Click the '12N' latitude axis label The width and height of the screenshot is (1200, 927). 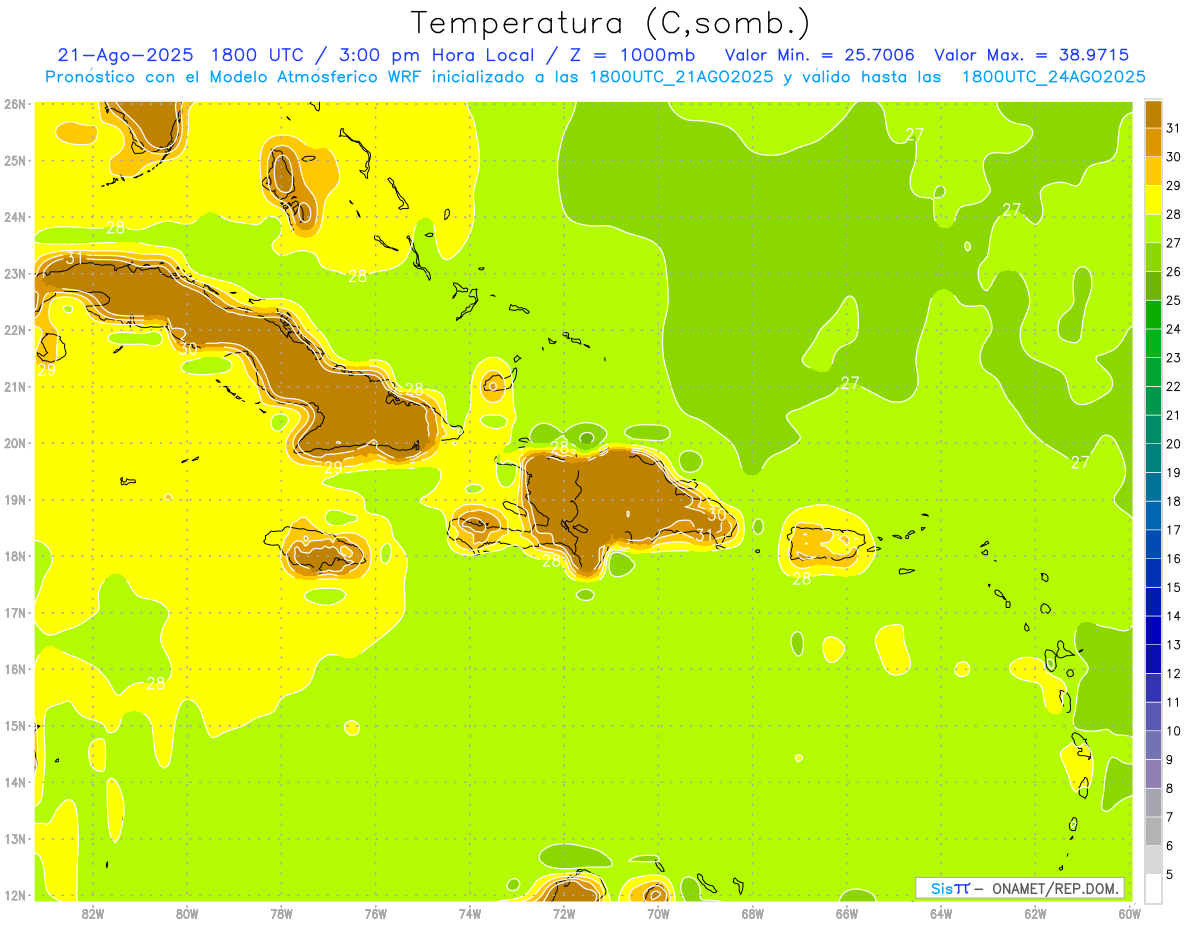tap(15, 895)
